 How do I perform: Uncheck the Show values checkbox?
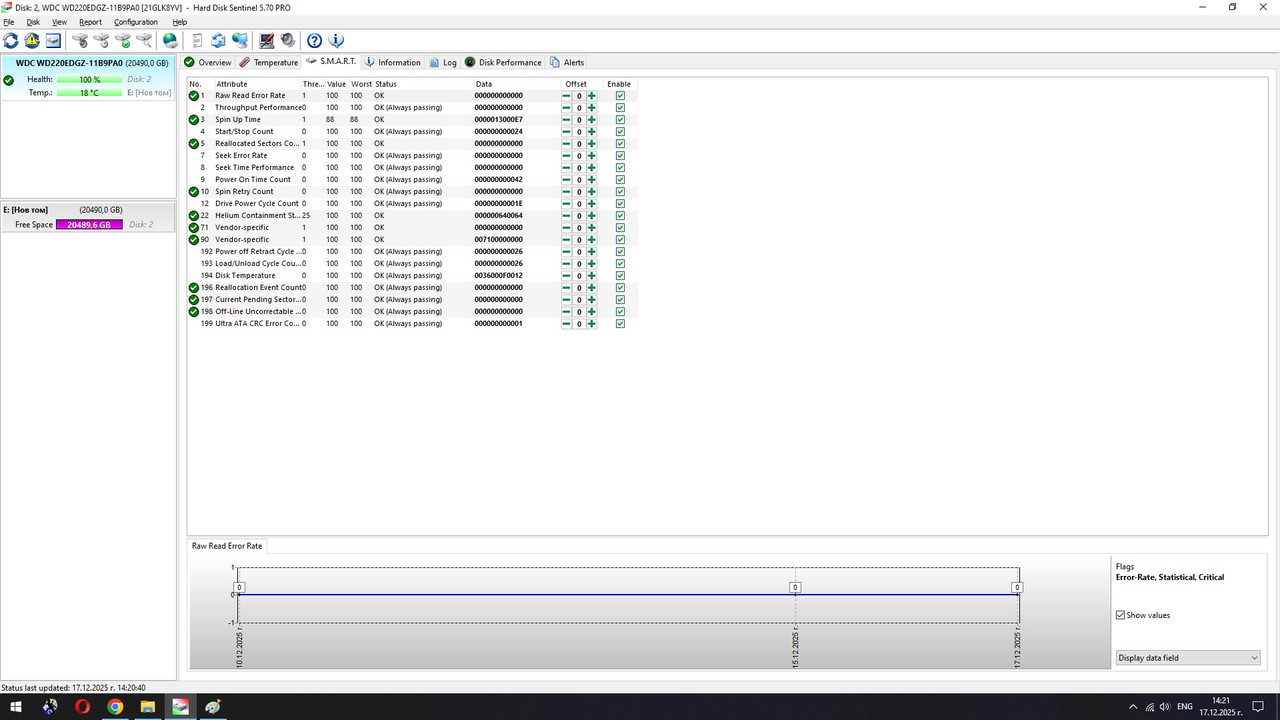pos(1121,615)
